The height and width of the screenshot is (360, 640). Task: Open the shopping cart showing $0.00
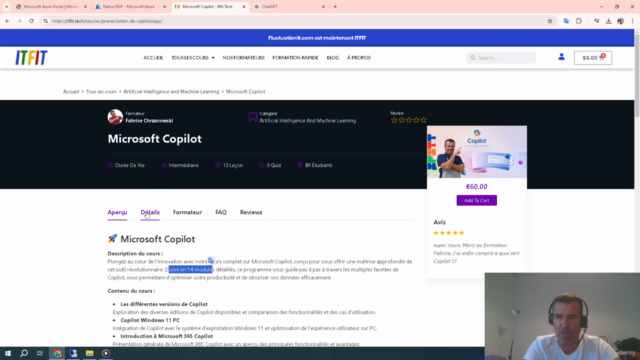(x=593, y=58)
